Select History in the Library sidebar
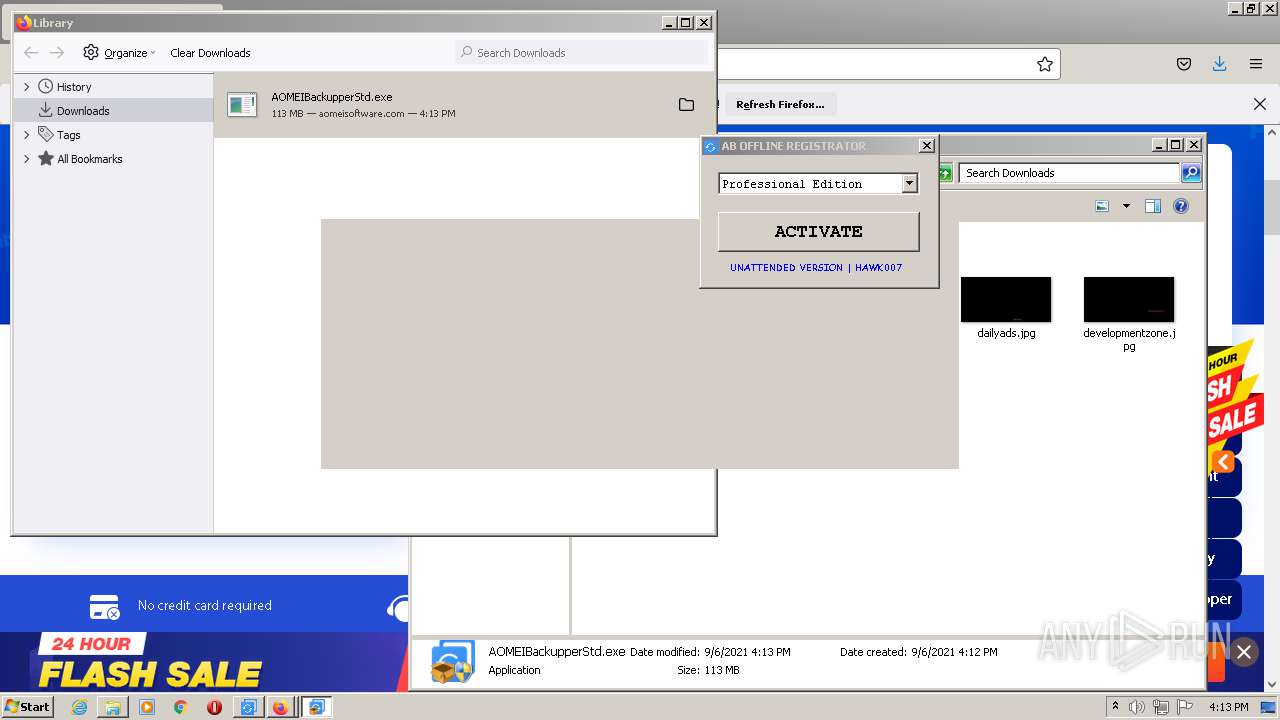The height and width of the screenshot is (720, 1280). click(74, 87)
